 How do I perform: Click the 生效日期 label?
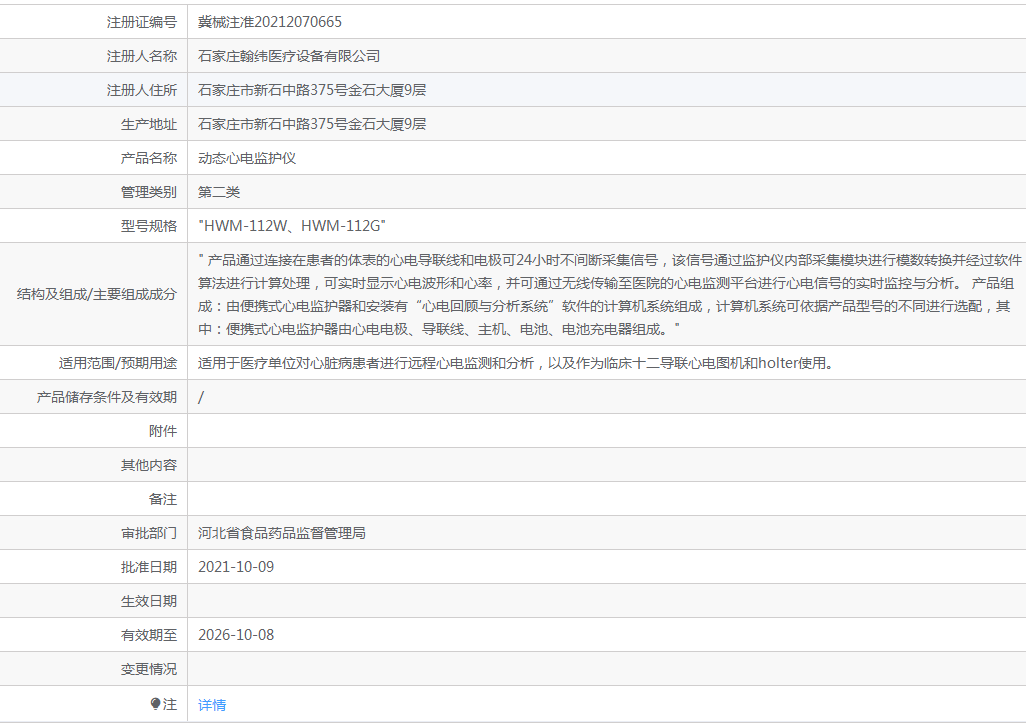point(149,601)
